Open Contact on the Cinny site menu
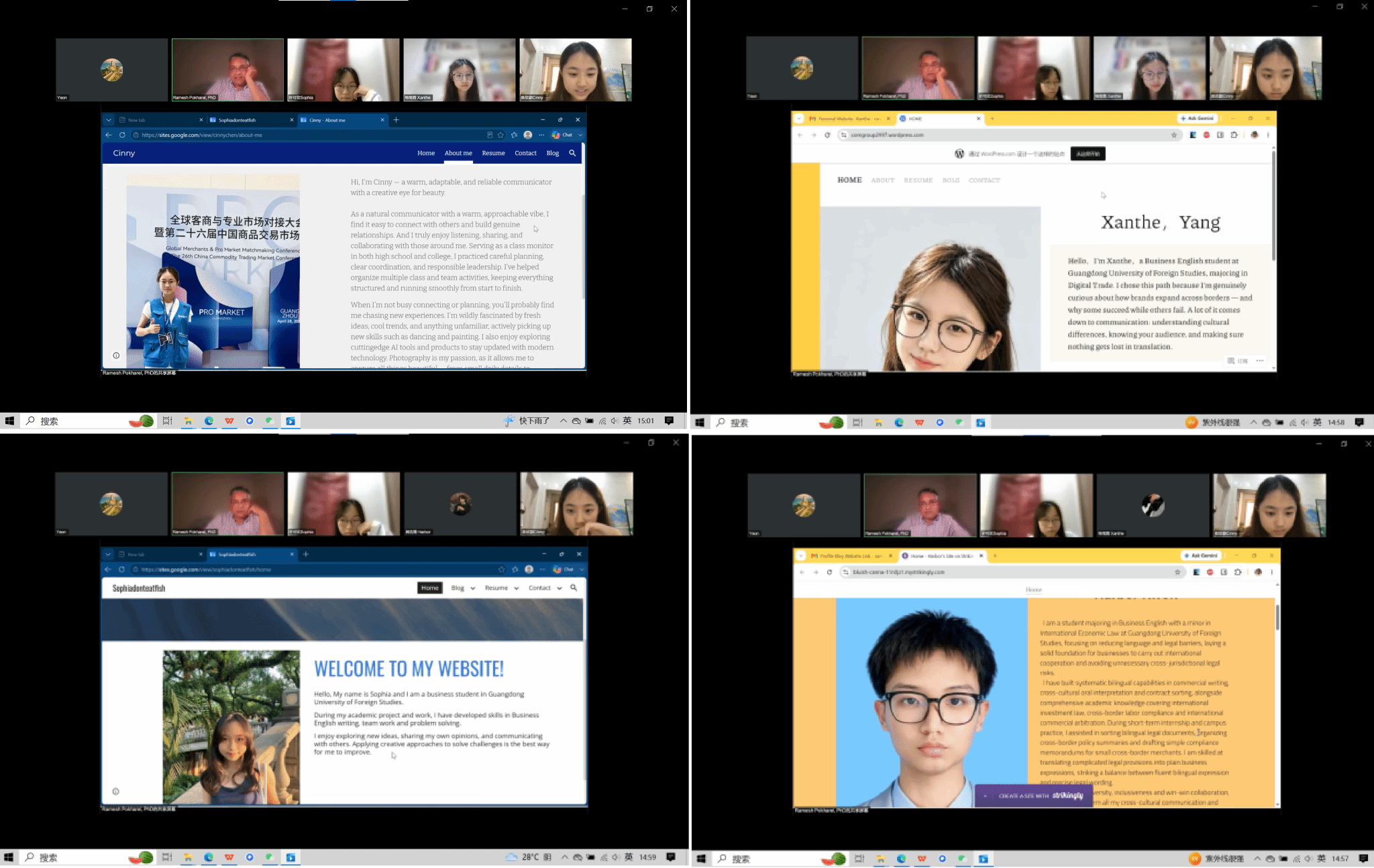This screenshot has width=1374, height=868. point(525,153)
